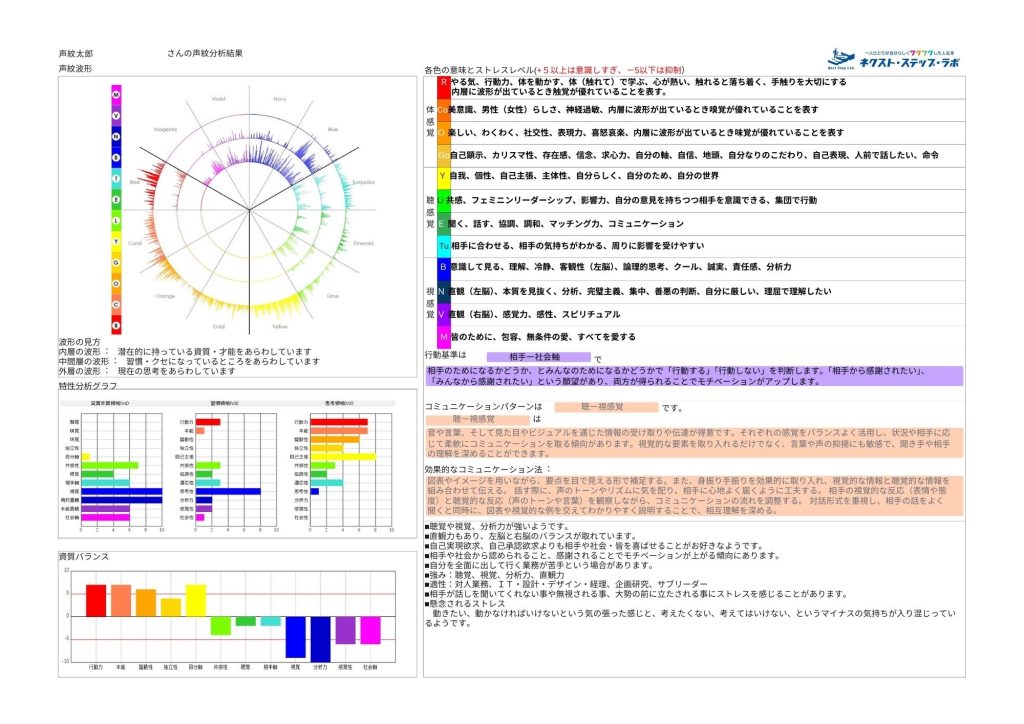Image resolution: width=1024 pixels, height=724 pixels.
Task: Click the name 声紋太郎 at top left
Action: pyautogui.click(x=76, y=54)
